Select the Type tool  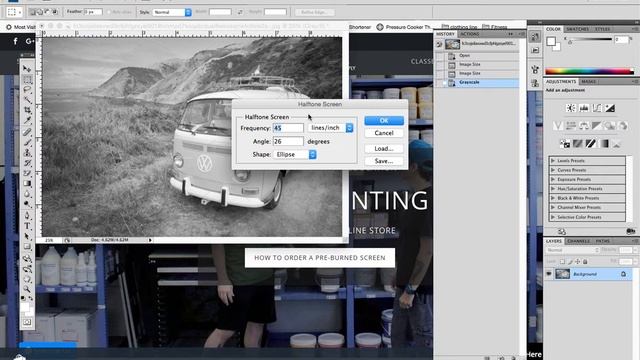27,226
